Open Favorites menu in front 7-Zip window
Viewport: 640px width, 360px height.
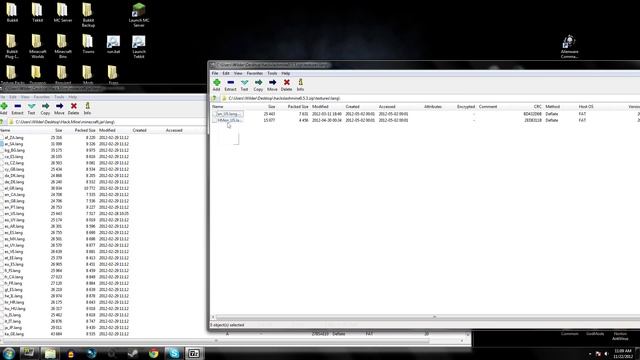tap(255, 73)
